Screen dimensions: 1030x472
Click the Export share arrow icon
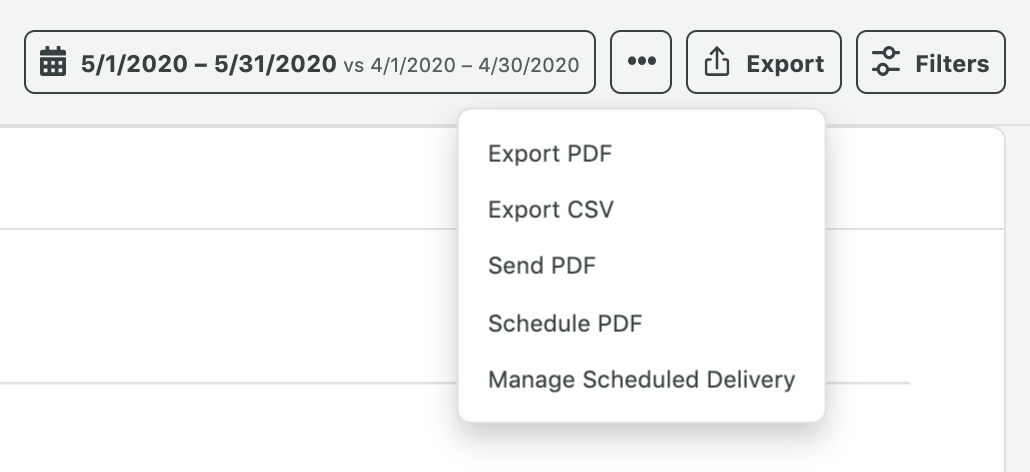click(717, 62)
